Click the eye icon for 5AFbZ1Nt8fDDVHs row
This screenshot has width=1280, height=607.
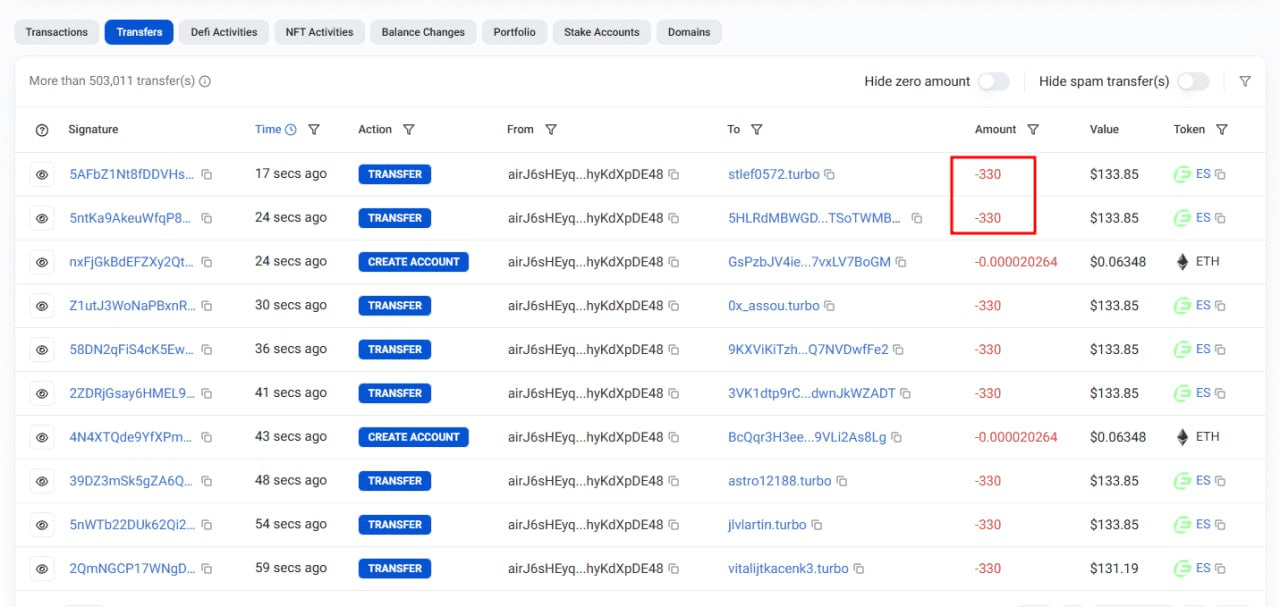pos(42,174)
